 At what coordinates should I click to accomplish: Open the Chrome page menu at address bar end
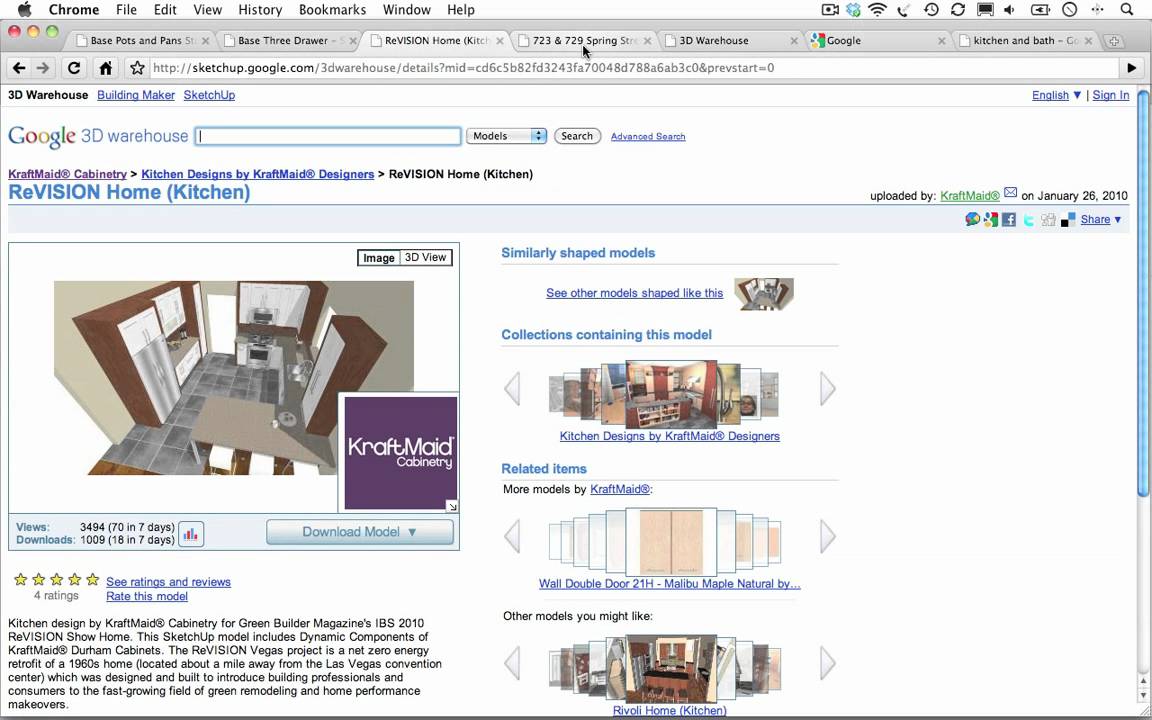coord(1131,68)
